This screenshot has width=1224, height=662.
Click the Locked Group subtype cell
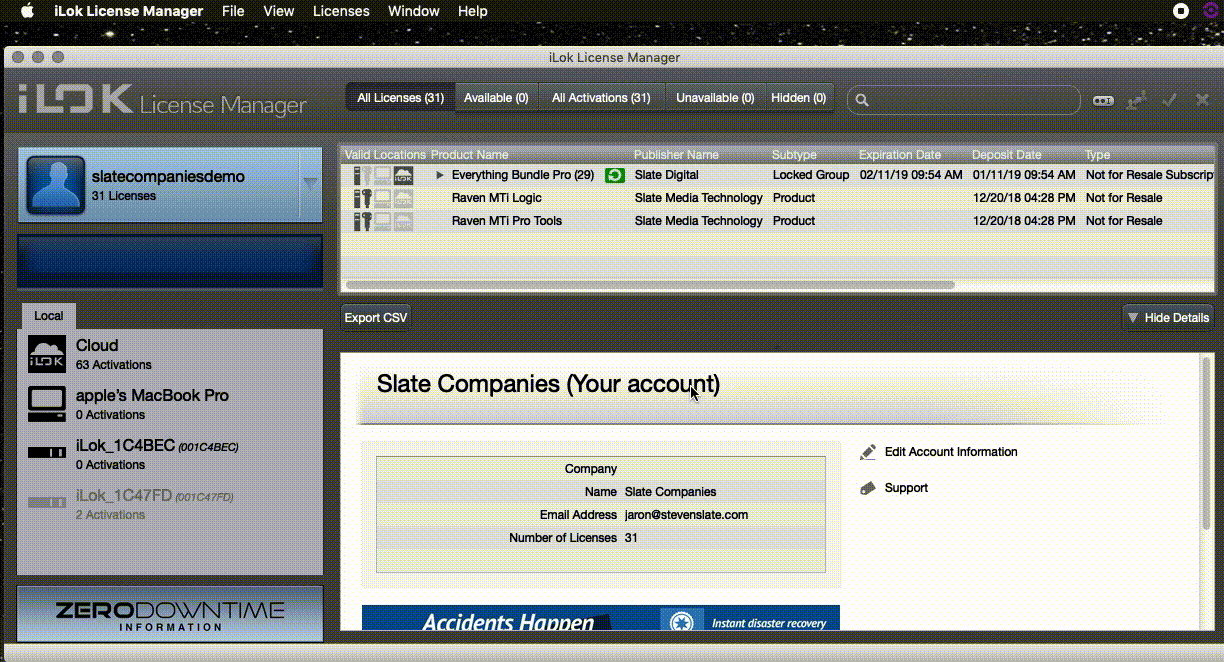point(811,175)
